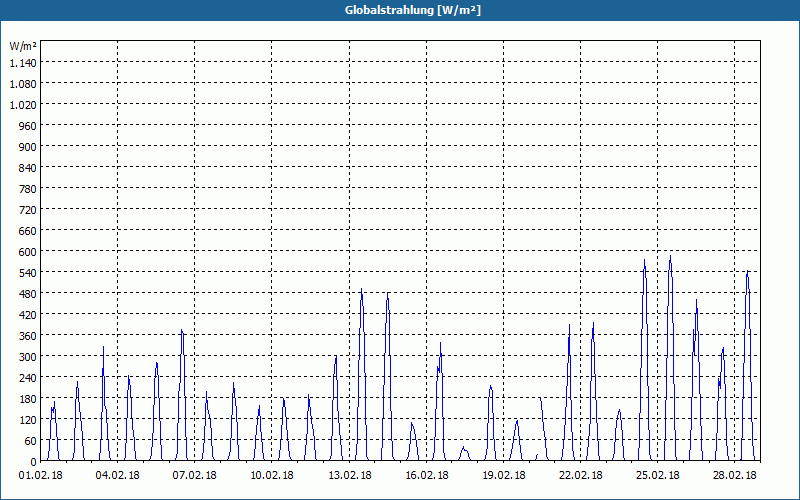Click the 1.020 y-axis value
Viewport: 800px width, 500px height.
click(23, 105)
